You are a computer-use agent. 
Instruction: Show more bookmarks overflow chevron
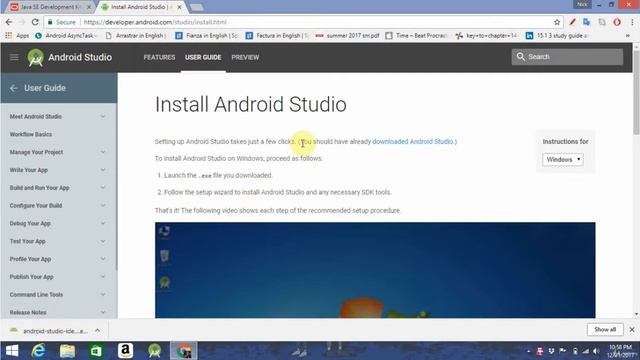[628, 36]
